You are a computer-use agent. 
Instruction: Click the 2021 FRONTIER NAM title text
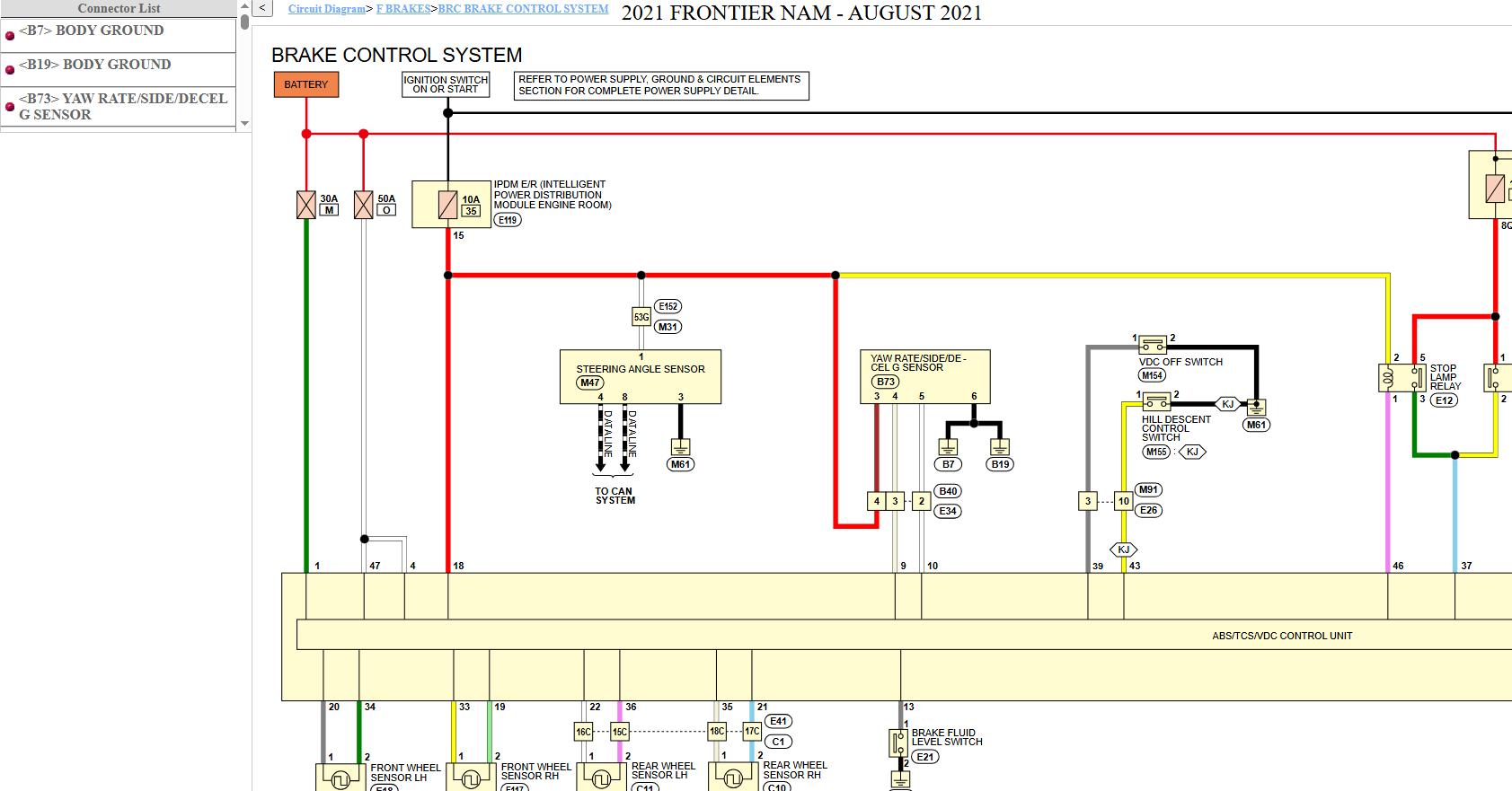801,13
